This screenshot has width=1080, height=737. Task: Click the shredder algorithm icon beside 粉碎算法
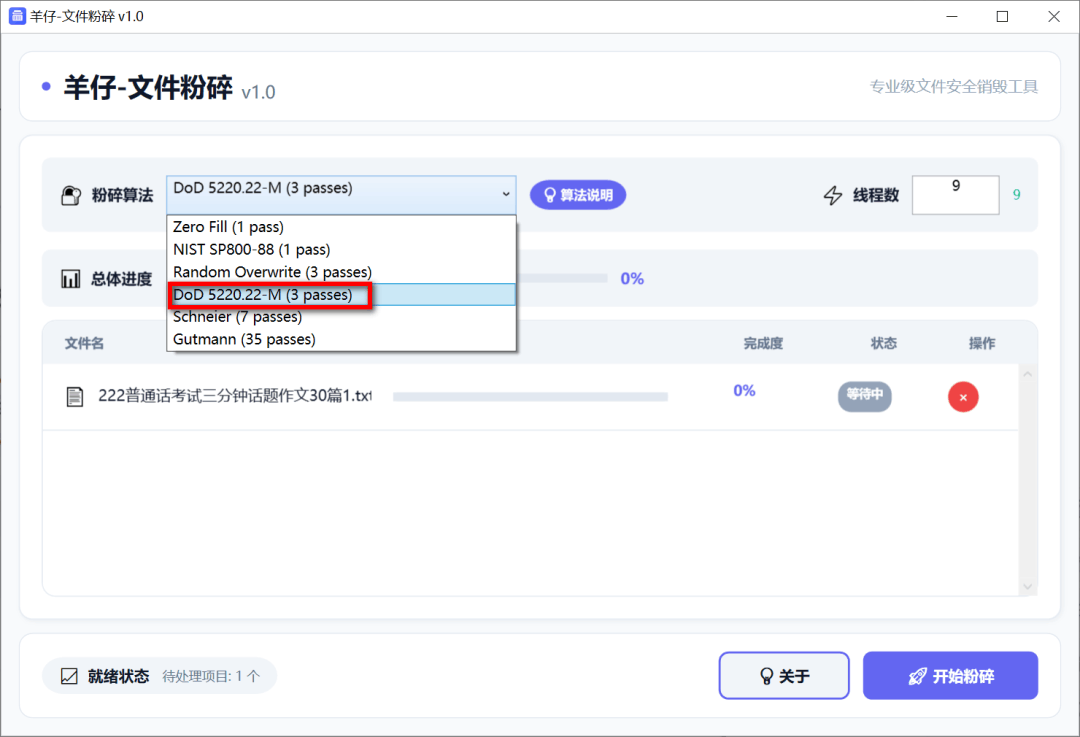point(71,196)
